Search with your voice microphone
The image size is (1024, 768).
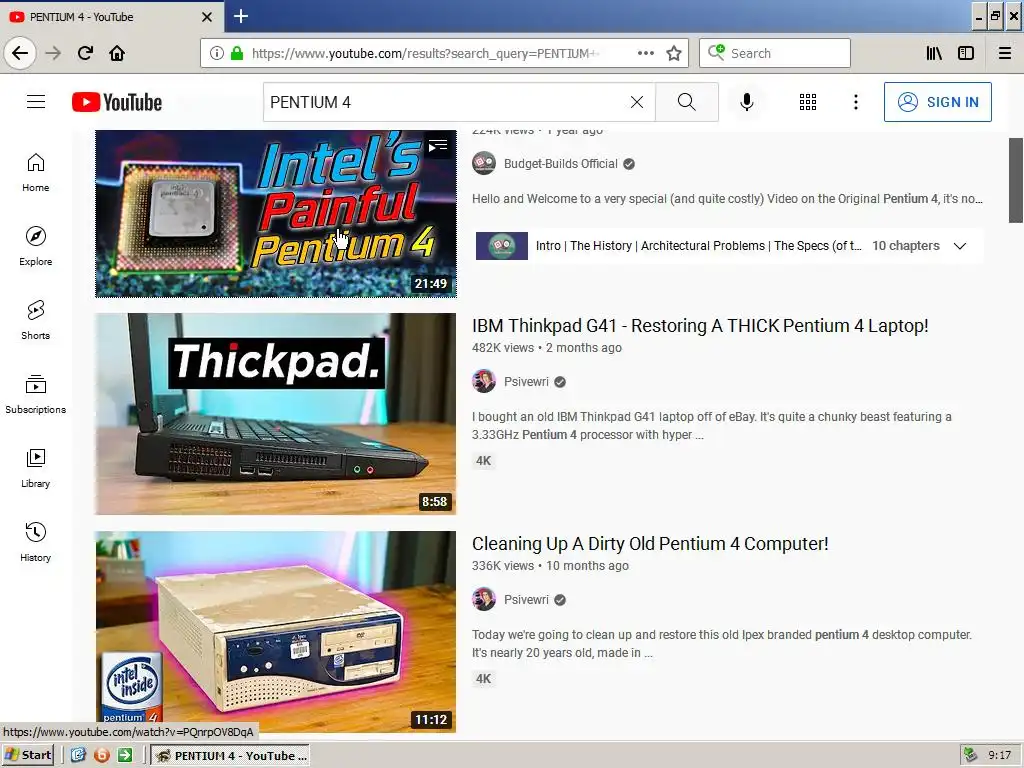[x=746, y=102]
